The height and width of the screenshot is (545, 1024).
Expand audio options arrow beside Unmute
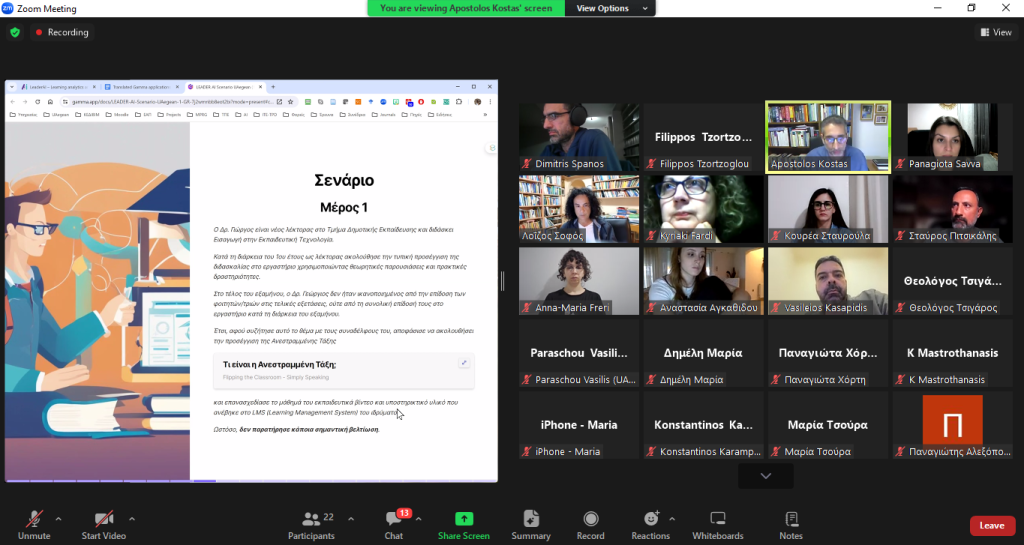tap(58, 519)
